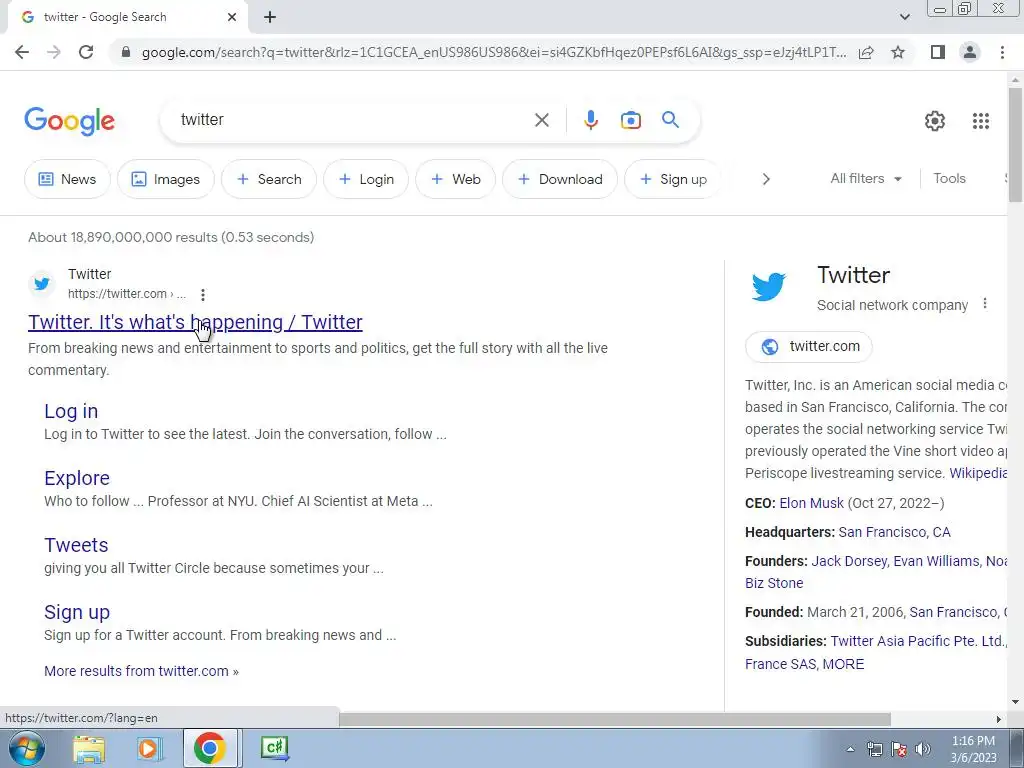This screenshot has width=1024, height=768.
Task: Go back to the previous page
Action: click(x=22, y=52)
